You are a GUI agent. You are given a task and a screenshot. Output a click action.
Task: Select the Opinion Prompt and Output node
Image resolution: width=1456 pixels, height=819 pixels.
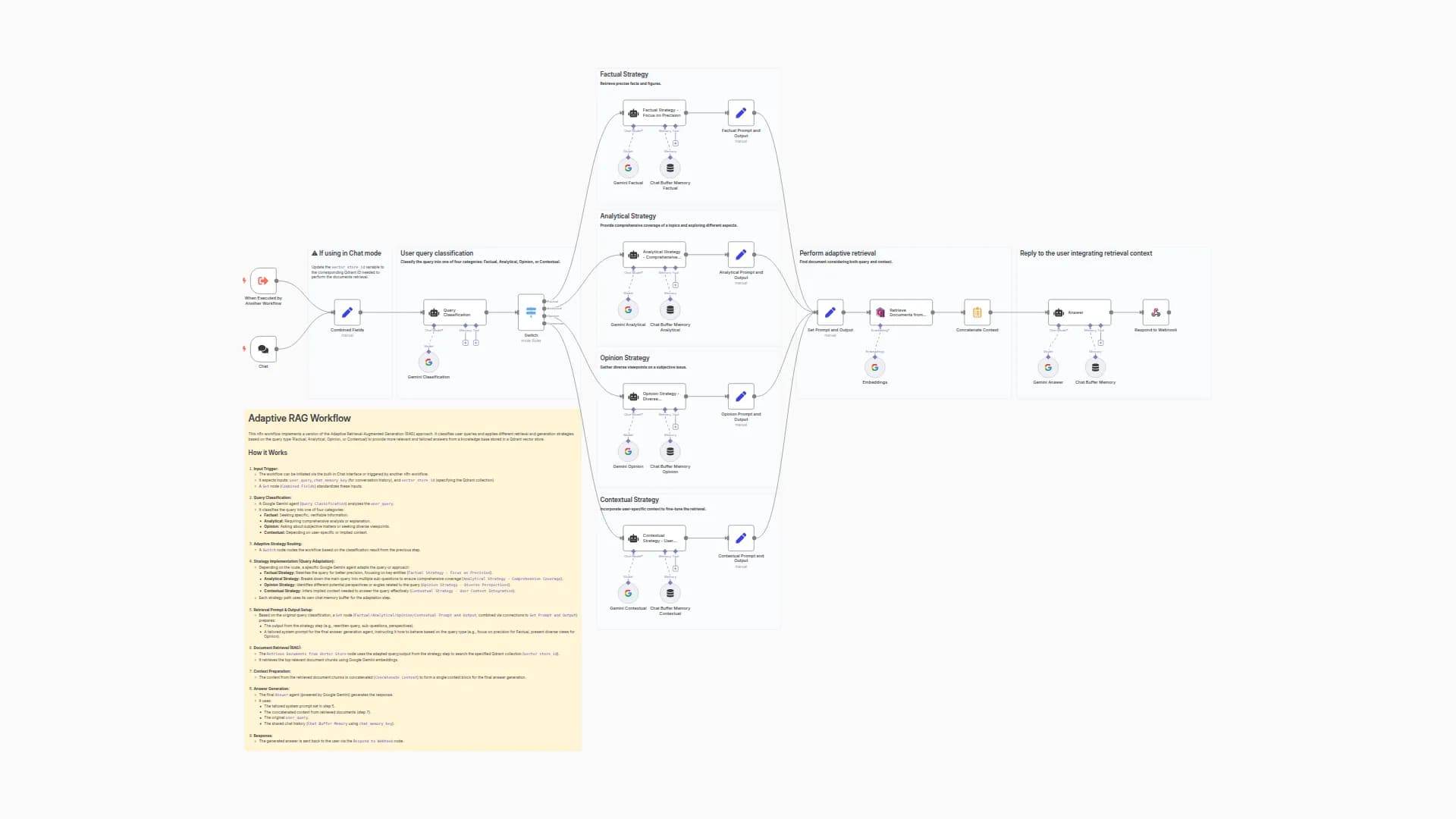click(741, 397)
